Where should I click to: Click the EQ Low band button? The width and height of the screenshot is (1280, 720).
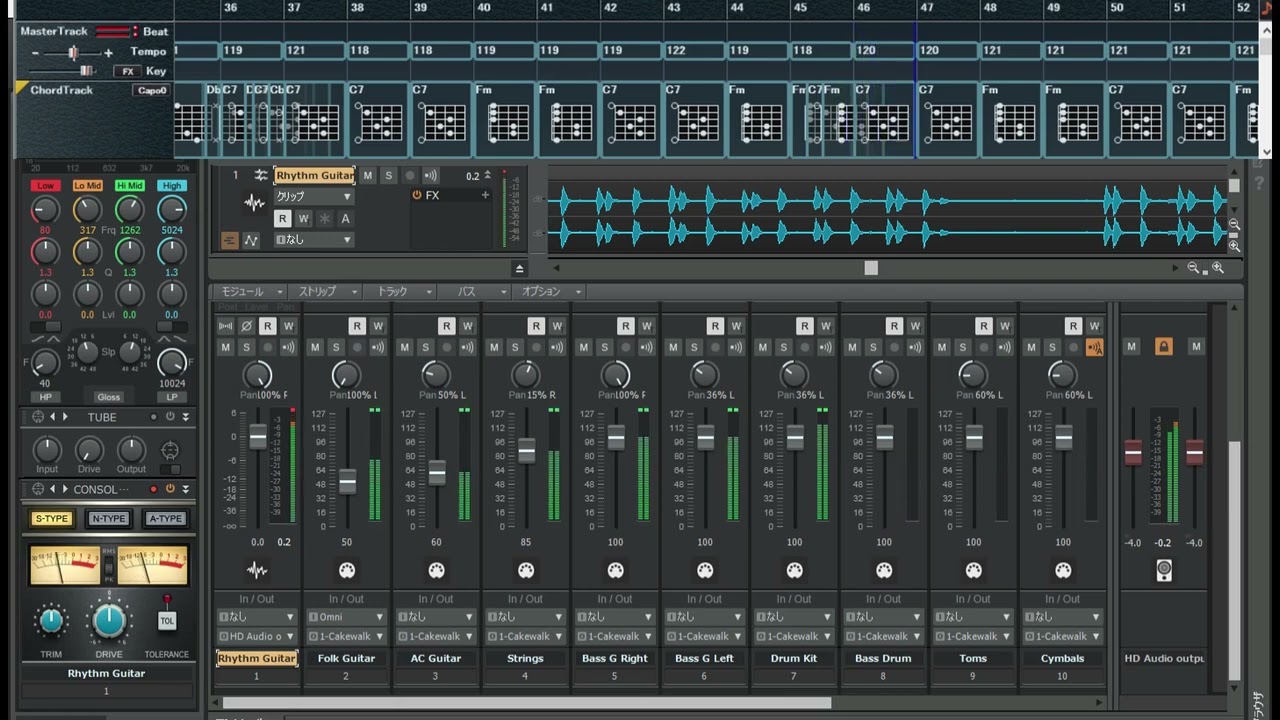pyautogui.click(x=45, y=186)
